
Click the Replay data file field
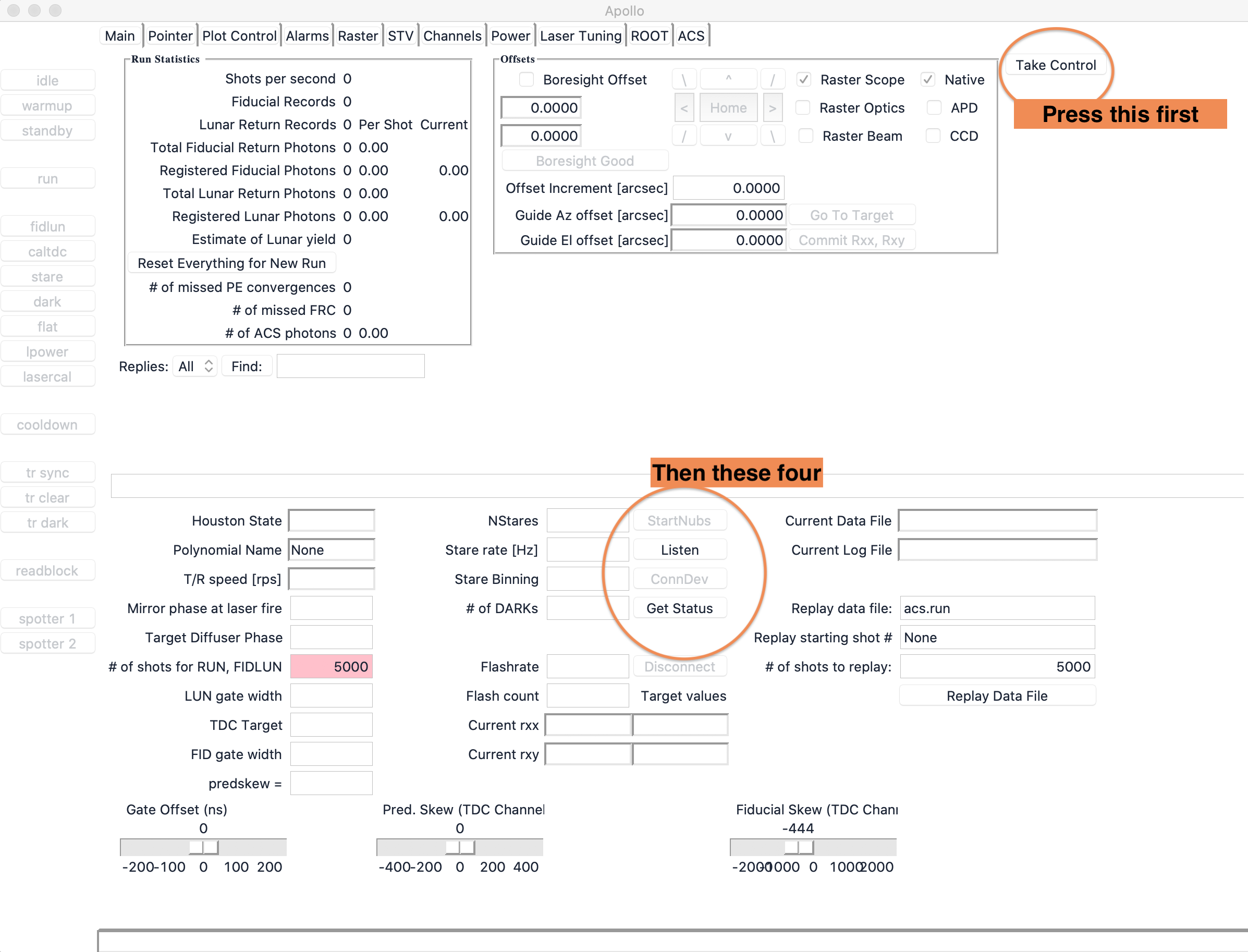coord(997,608)
